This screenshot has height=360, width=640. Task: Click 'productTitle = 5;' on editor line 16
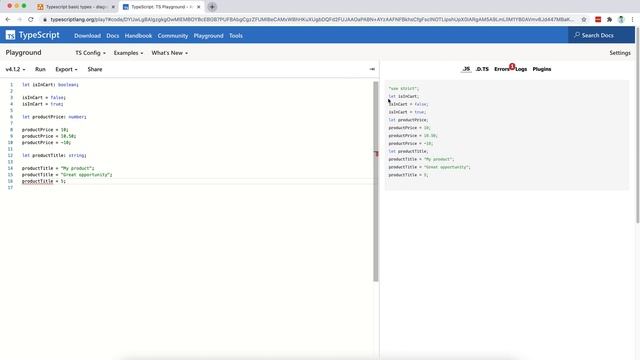click(x=44, y=181)
